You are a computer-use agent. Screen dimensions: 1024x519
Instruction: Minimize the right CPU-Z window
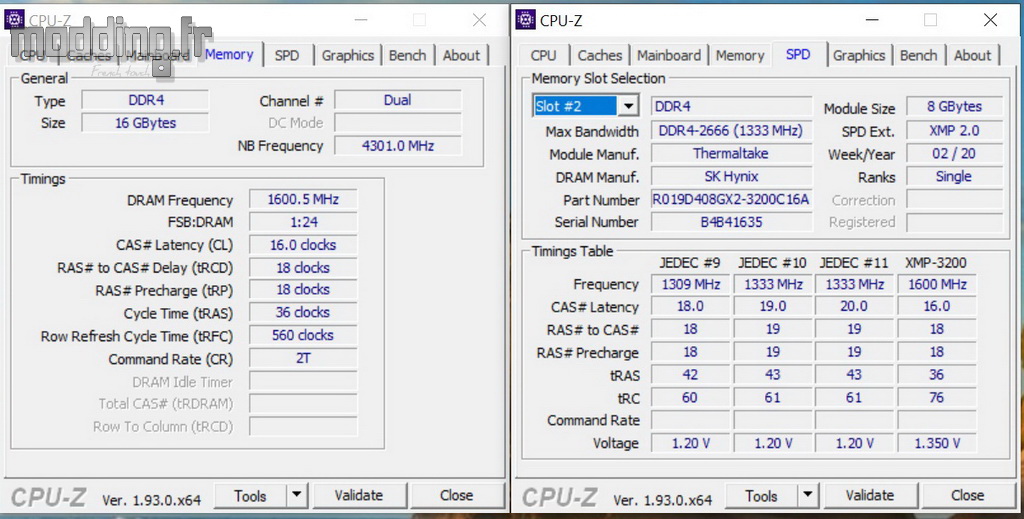pyautogui.click(x=872, y=20)
